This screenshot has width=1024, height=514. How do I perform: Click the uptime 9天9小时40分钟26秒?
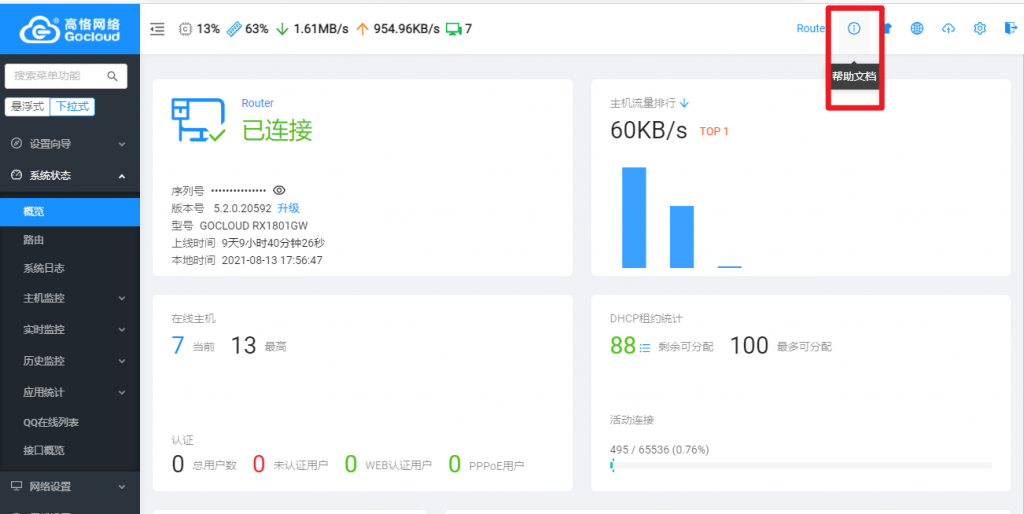click(273, 243)
